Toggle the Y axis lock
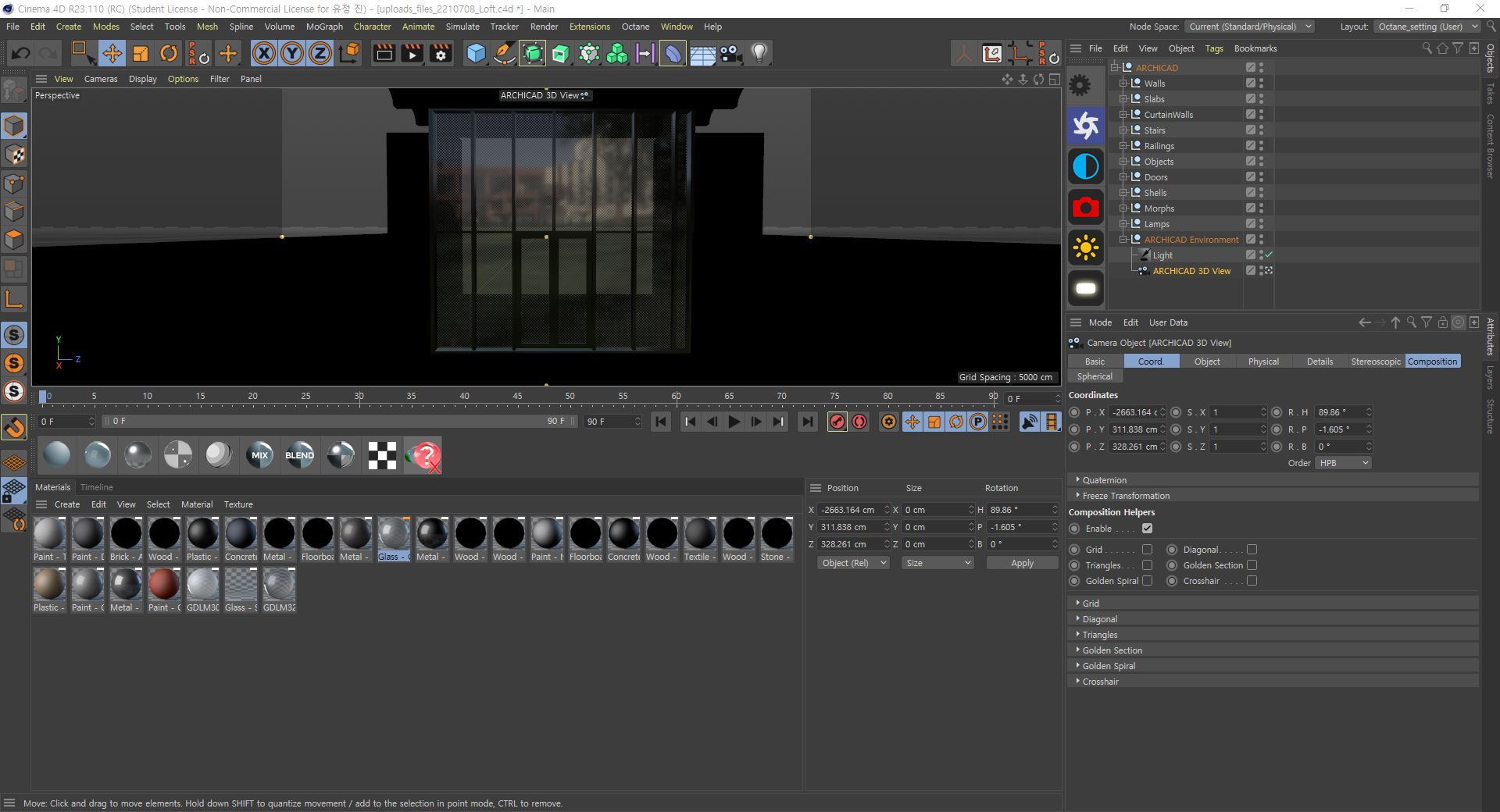 [292, 53]
